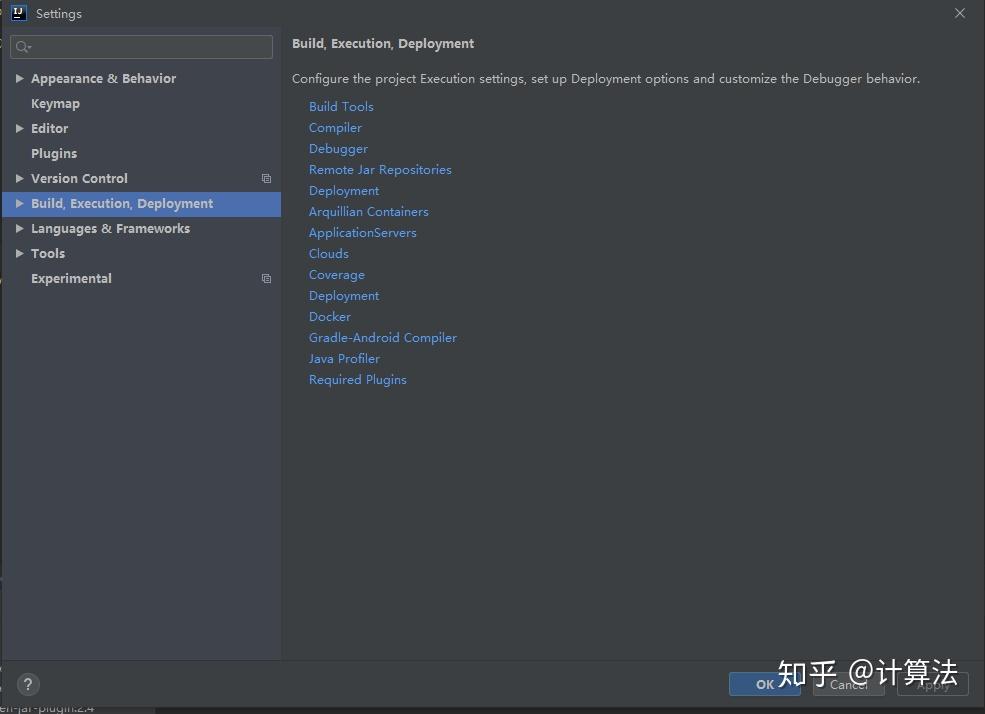Open the Coverage link
This screenshot has height=714, width=985.
click(337, 275)
